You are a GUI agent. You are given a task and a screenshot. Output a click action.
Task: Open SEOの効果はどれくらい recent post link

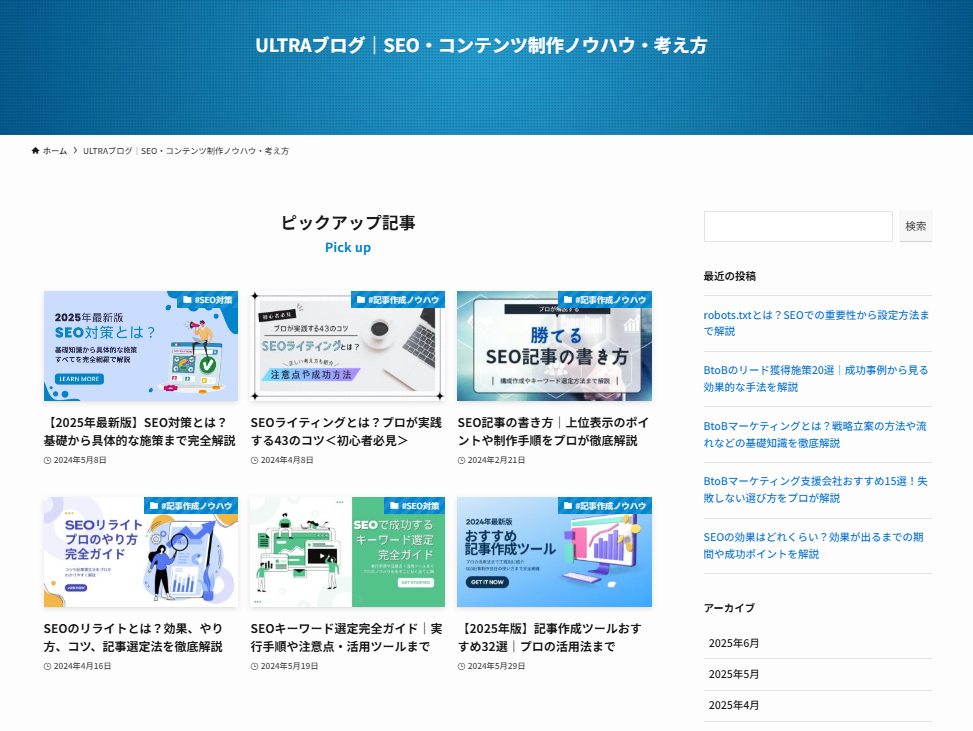815,545
